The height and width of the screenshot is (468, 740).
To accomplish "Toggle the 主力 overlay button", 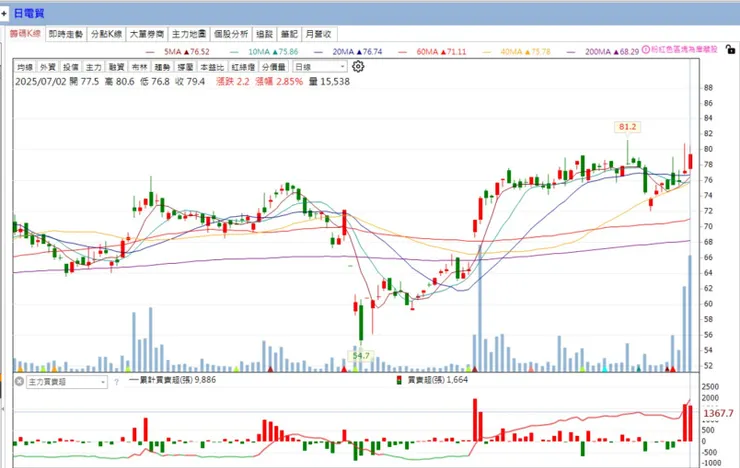I will 93,67.
